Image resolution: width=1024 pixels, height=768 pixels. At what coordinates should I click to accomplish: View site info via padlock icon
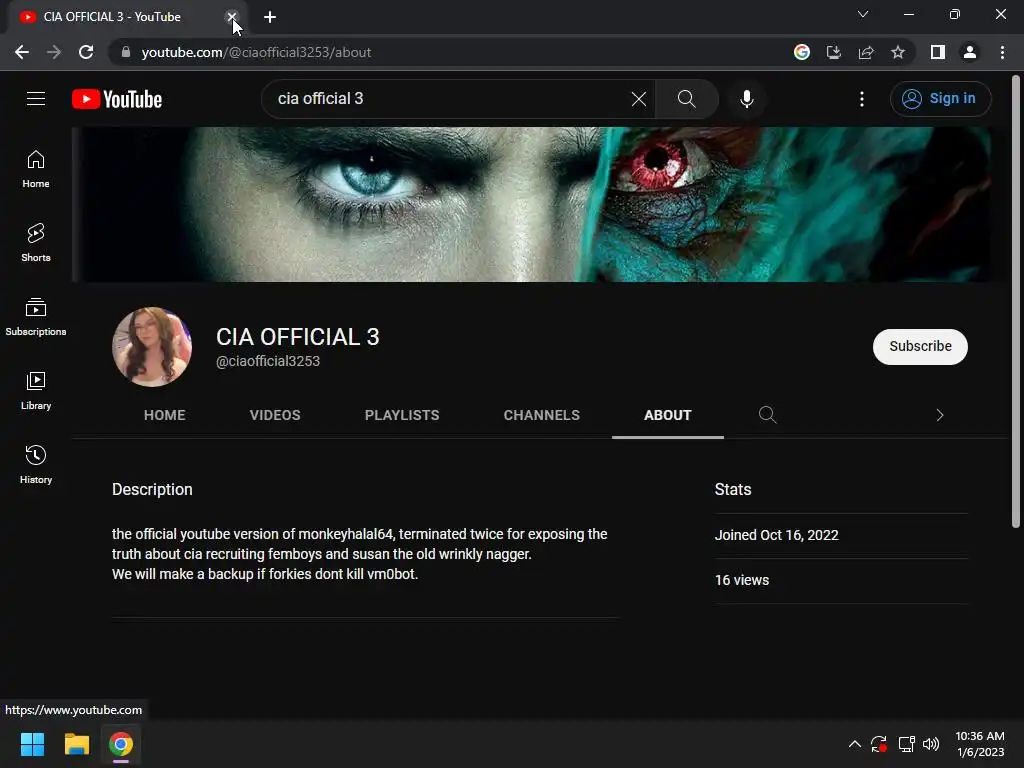[x=126, y=52]
